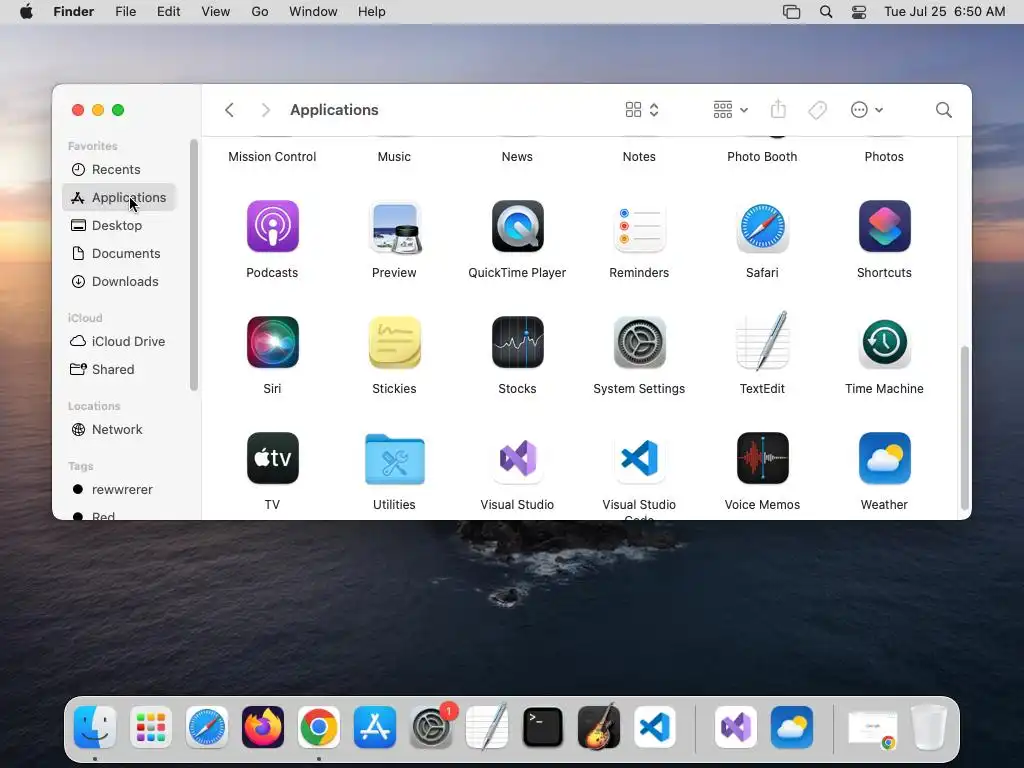Select the QuickTime Player icon
1024x768 pixels.
click(517, 226)
